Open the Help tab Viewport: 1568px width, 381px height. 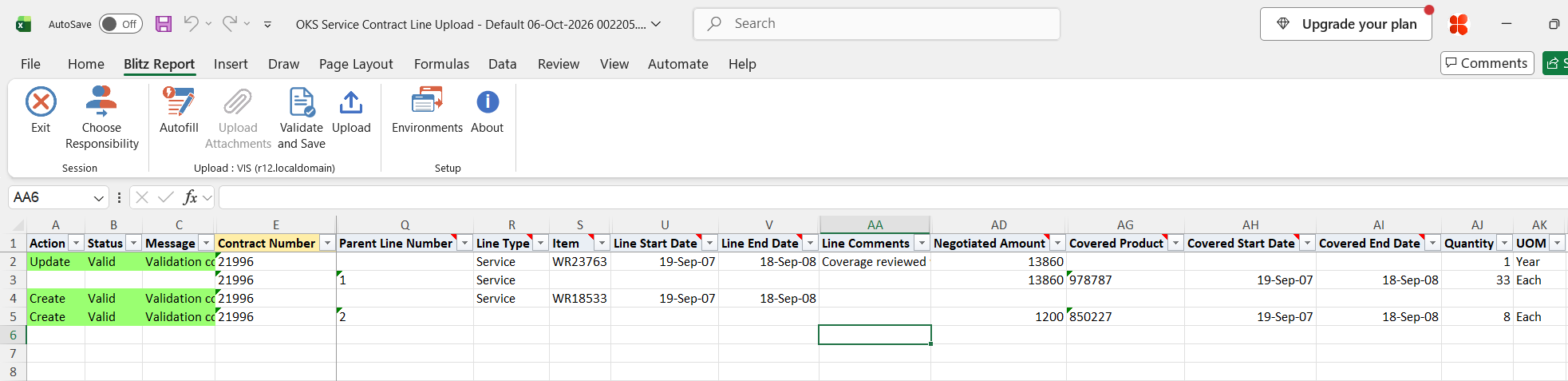742,64
